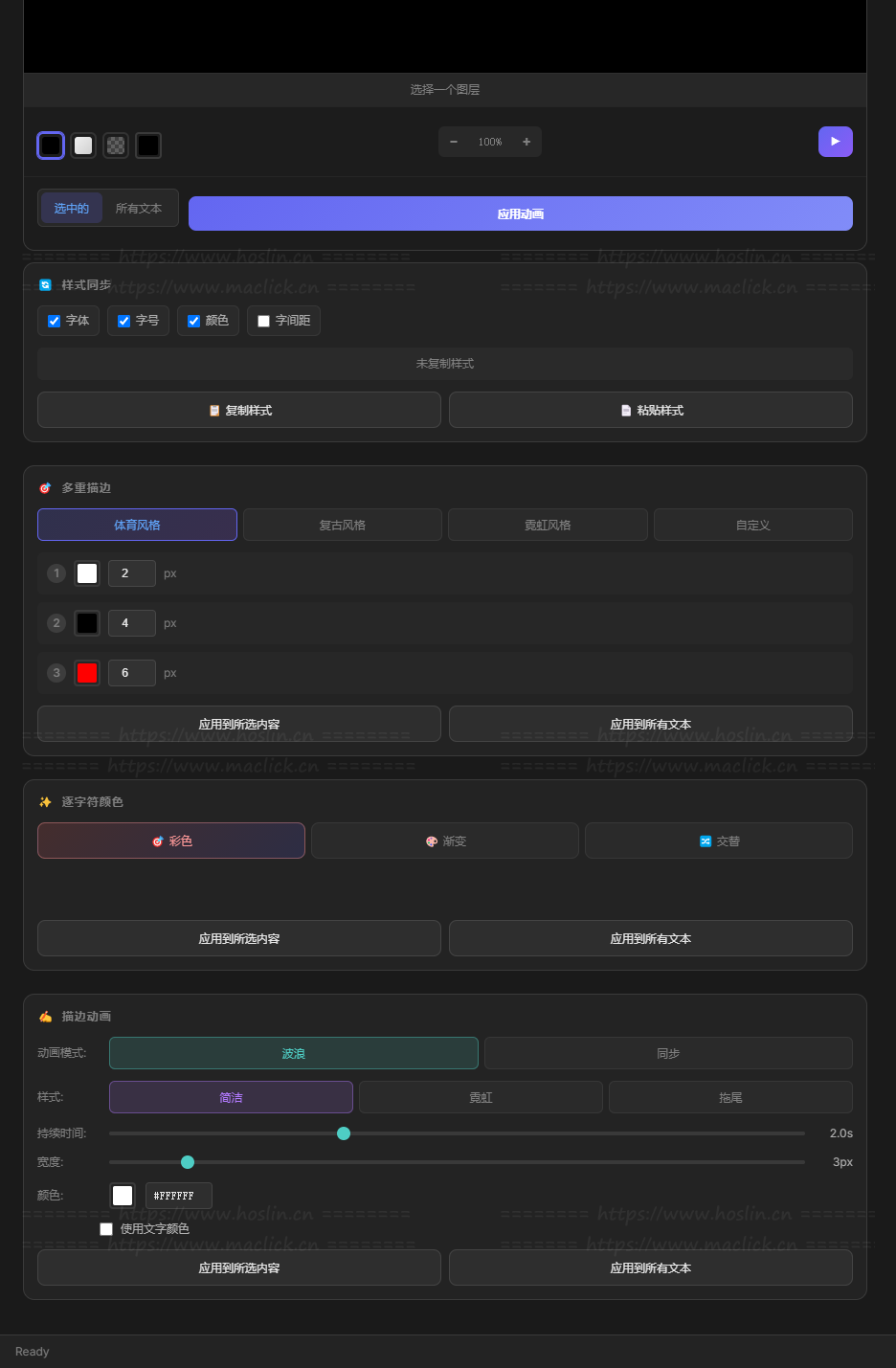The width and height of the screenshot is (896, 1368).
Task: Select the black background swatch with blue outline
Action: tap(51, 146)
